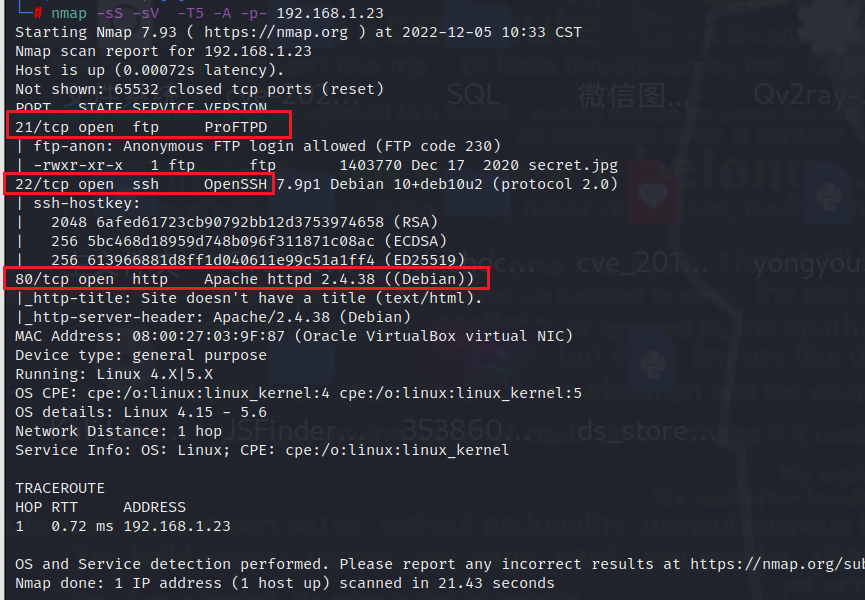The width and height of the screenshot is (865, 600).
Task: Click the MAC address 08:00:27:03:9F:87
Action: (x=209, y=336)
